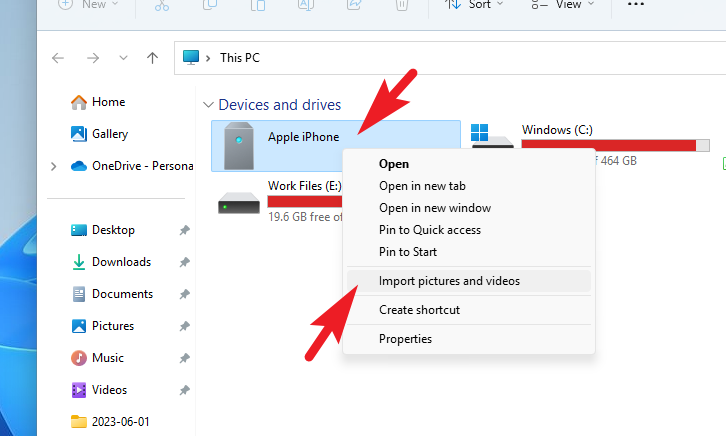Image resolution: width=726 pixels, height=436 pixels.
Task: Click the Devices and drives heading
Action: (x=280, y=105)
